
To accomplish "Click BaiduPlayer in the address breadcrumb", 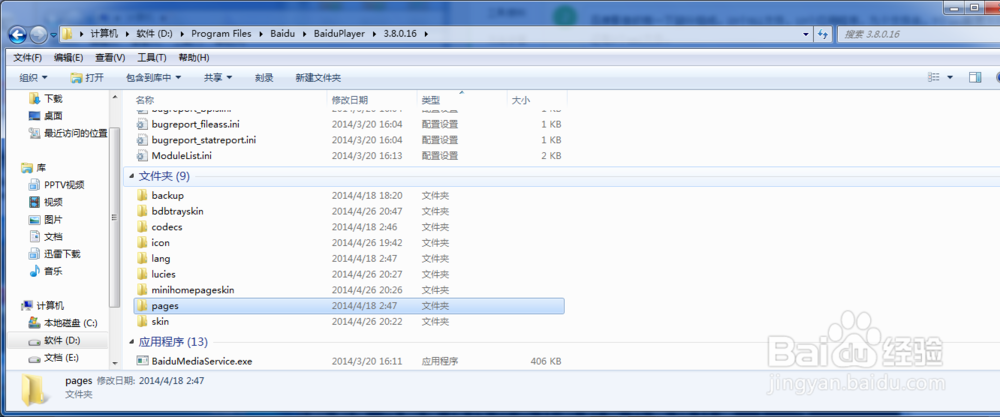I will coord(339,34).
